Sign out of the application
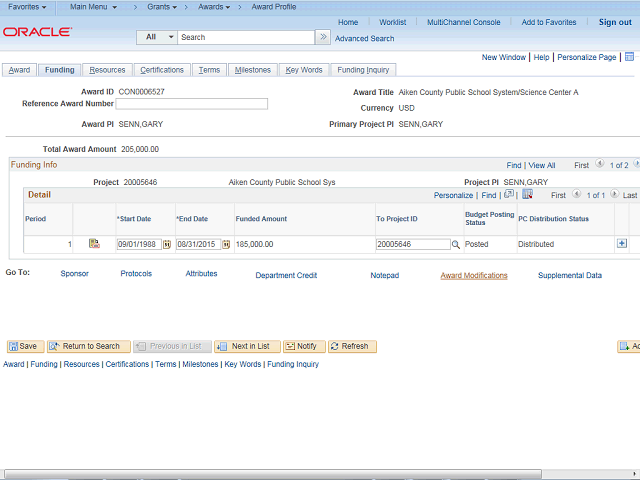 coord(615,22)
